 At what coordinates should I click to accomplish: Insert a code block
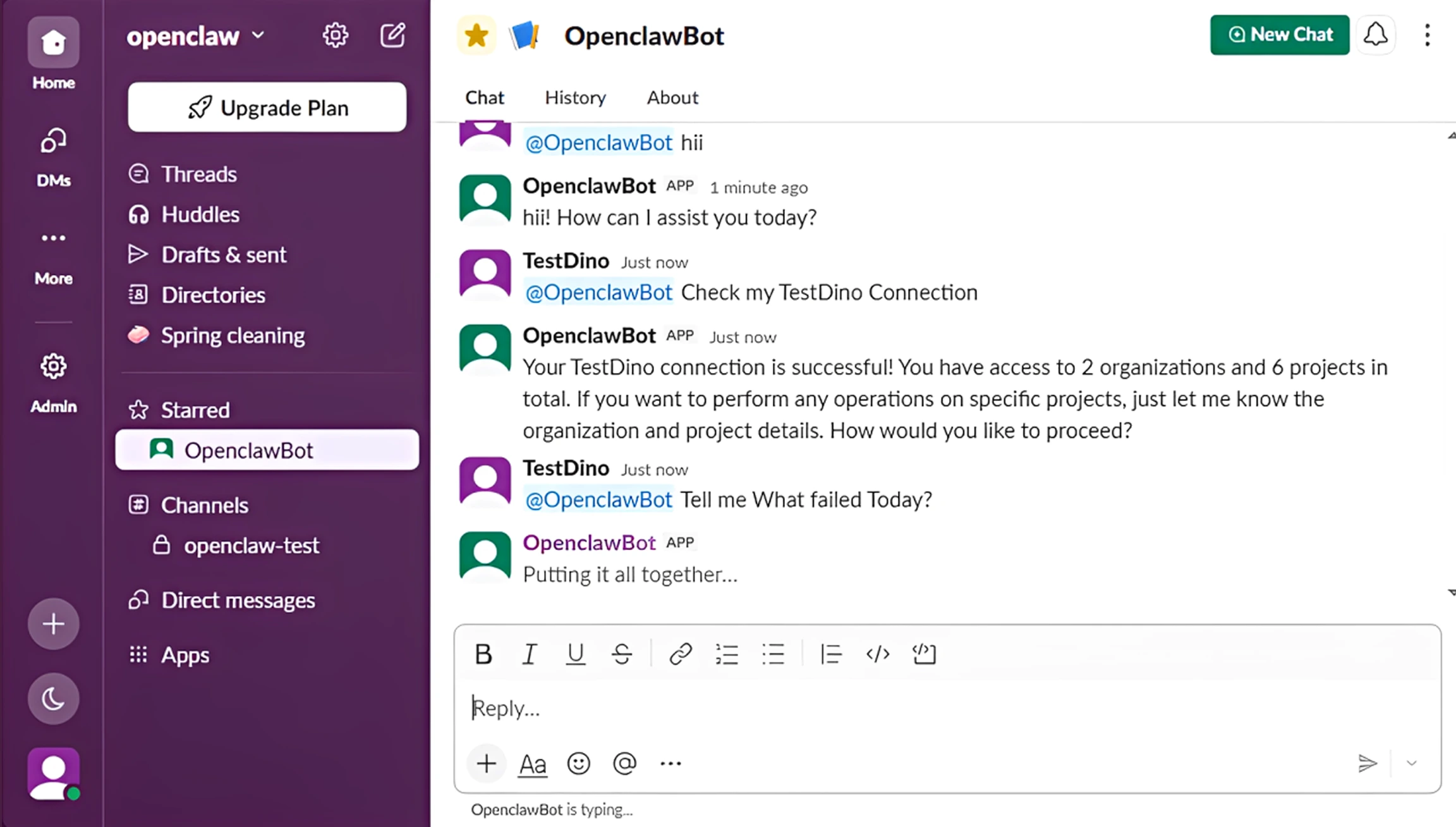pos(924,654)
